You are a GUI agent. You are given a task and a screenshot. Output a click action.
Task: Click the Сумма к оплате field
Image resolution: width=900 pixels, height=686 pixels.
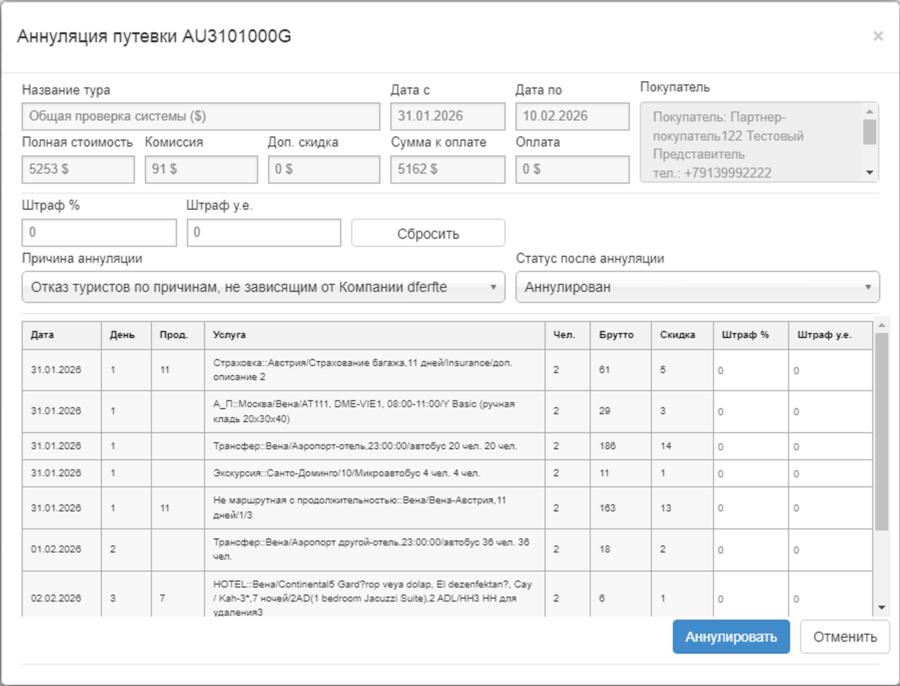447,170
